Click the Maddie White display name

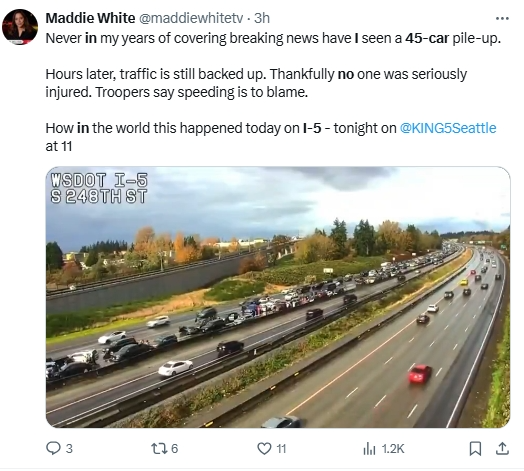90,18
